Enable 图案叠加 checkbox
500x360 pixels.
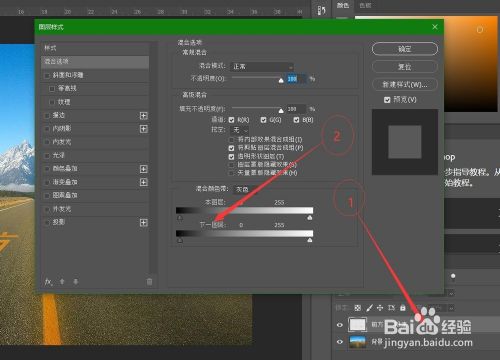[47, 196]
